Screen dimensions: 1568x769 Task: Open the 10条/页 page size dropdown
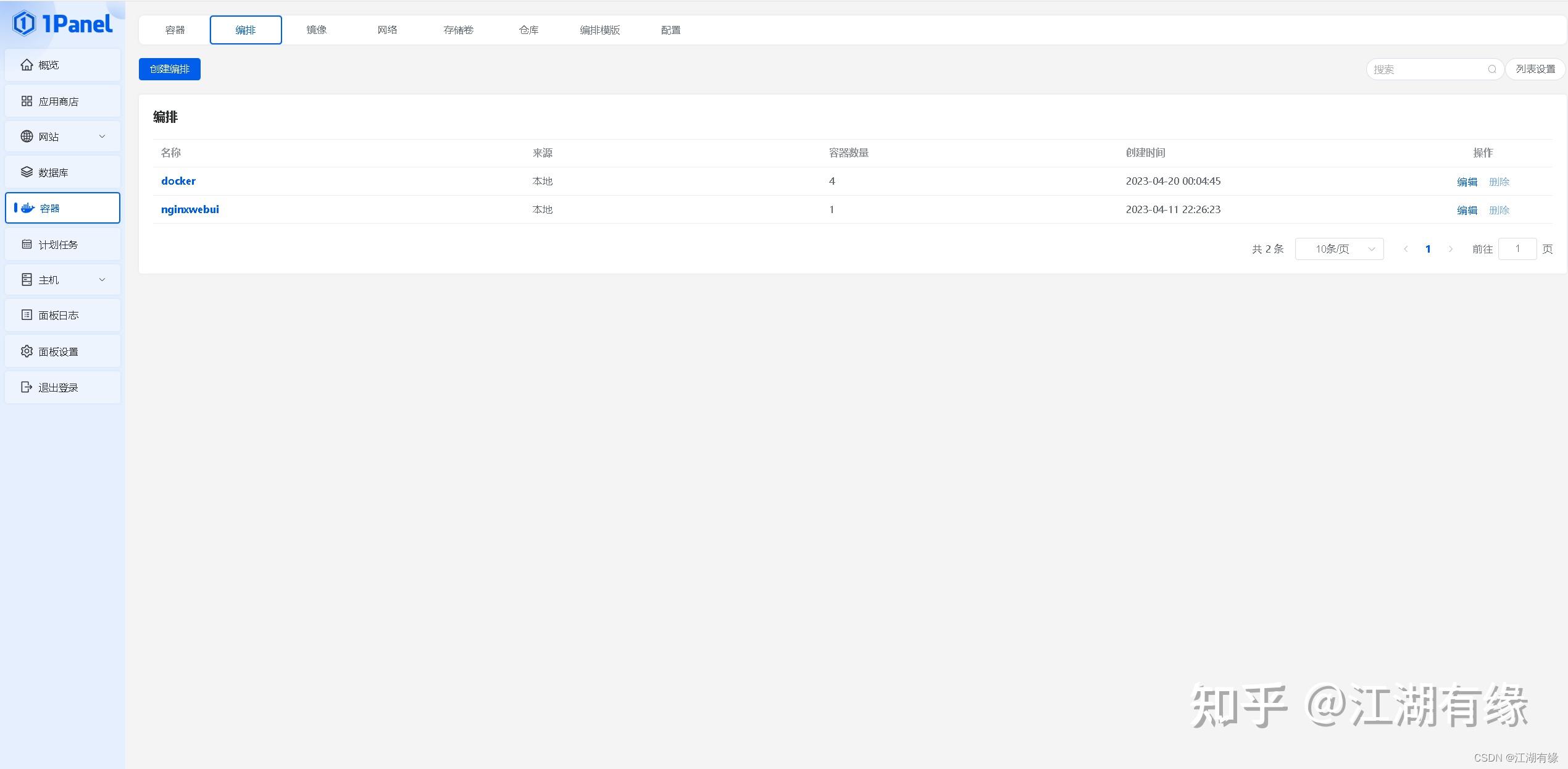pos(1339,249)
